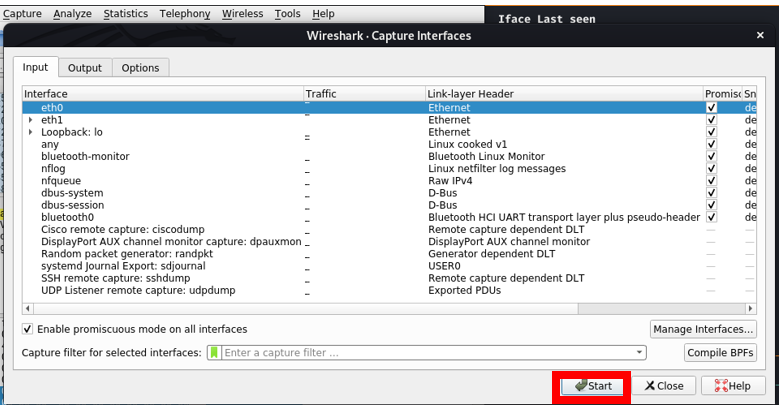This screenshot has width=779, height=405.
Task: Select UDP Listener remote capture: udpdump
Action: click(389, 290)
